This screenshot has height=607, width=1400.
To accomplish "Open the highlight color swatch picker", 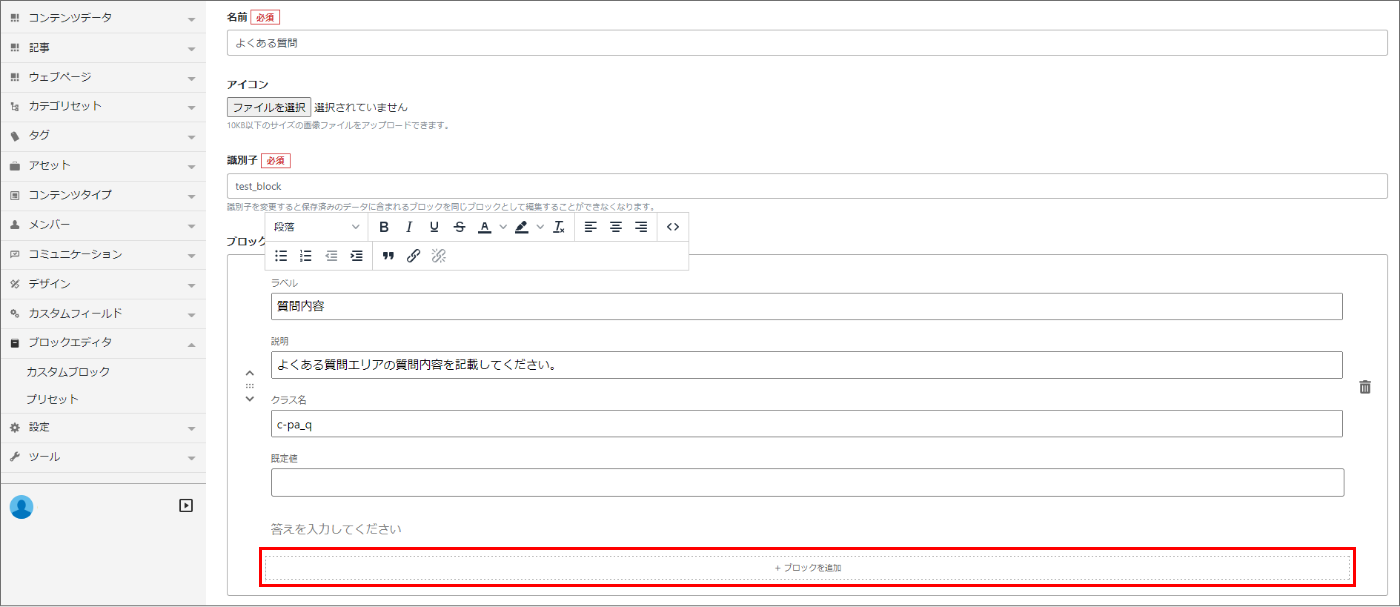I will tap(540, 227).
